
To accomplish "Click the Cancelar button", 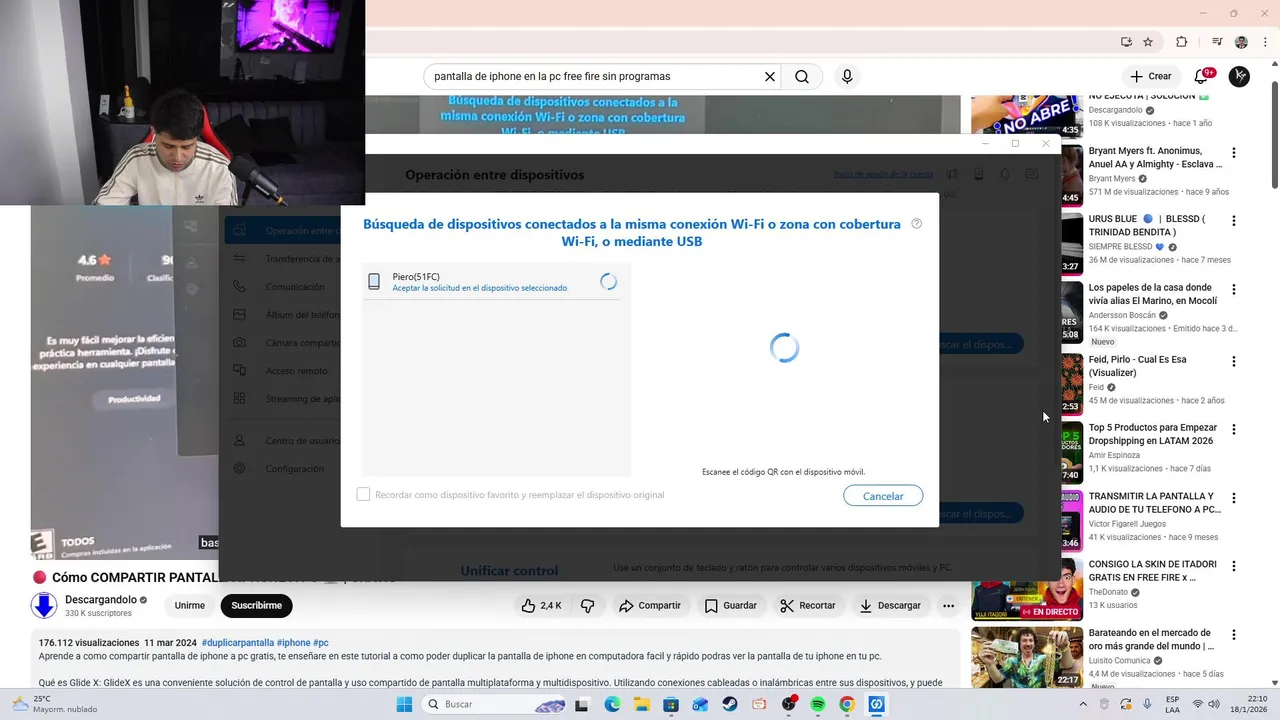I will 883,496.
